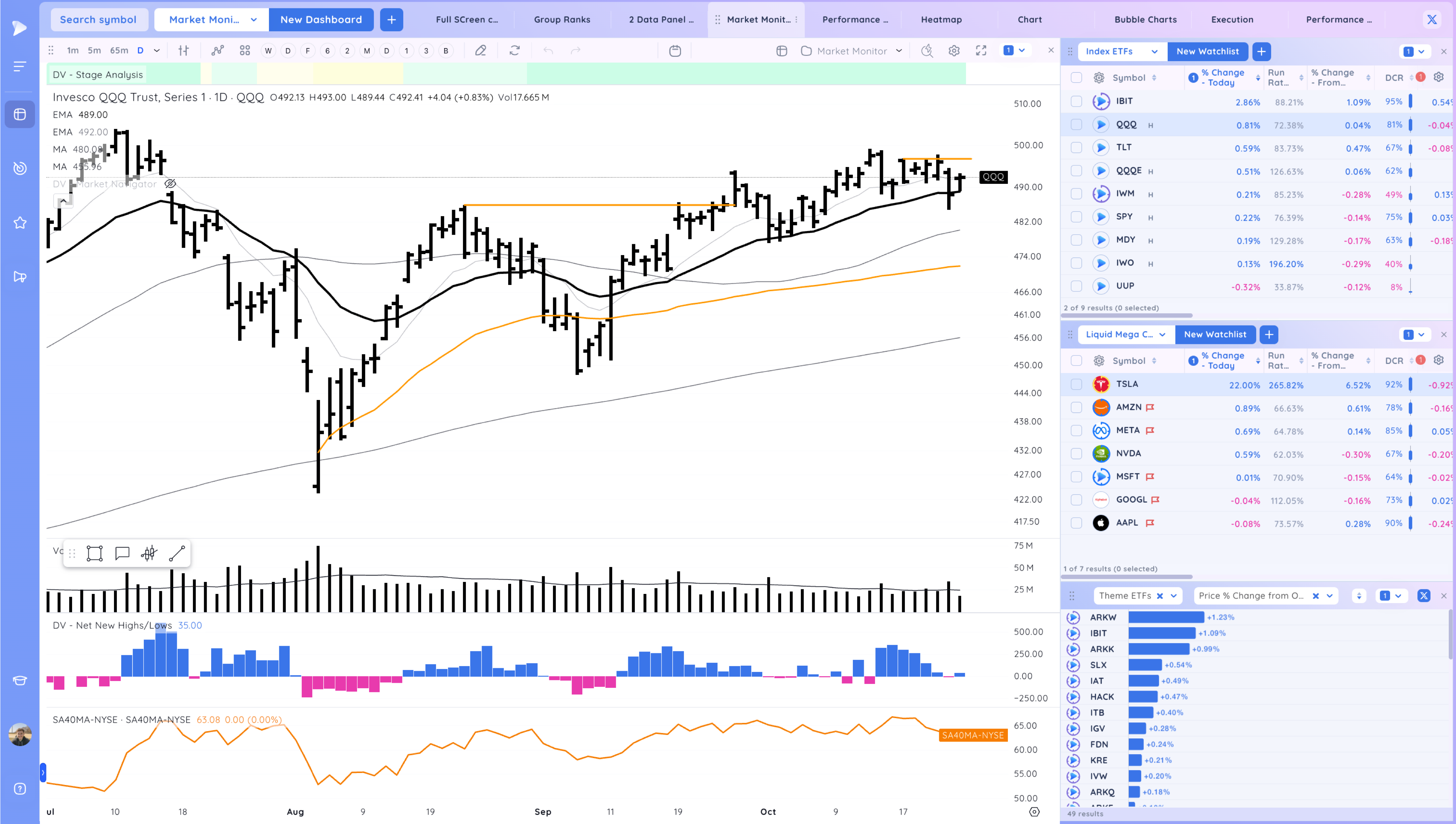The width and height of the screenshot is (1456, 824).
Task: Click the chart type bars icon
Action: point(183,51)
